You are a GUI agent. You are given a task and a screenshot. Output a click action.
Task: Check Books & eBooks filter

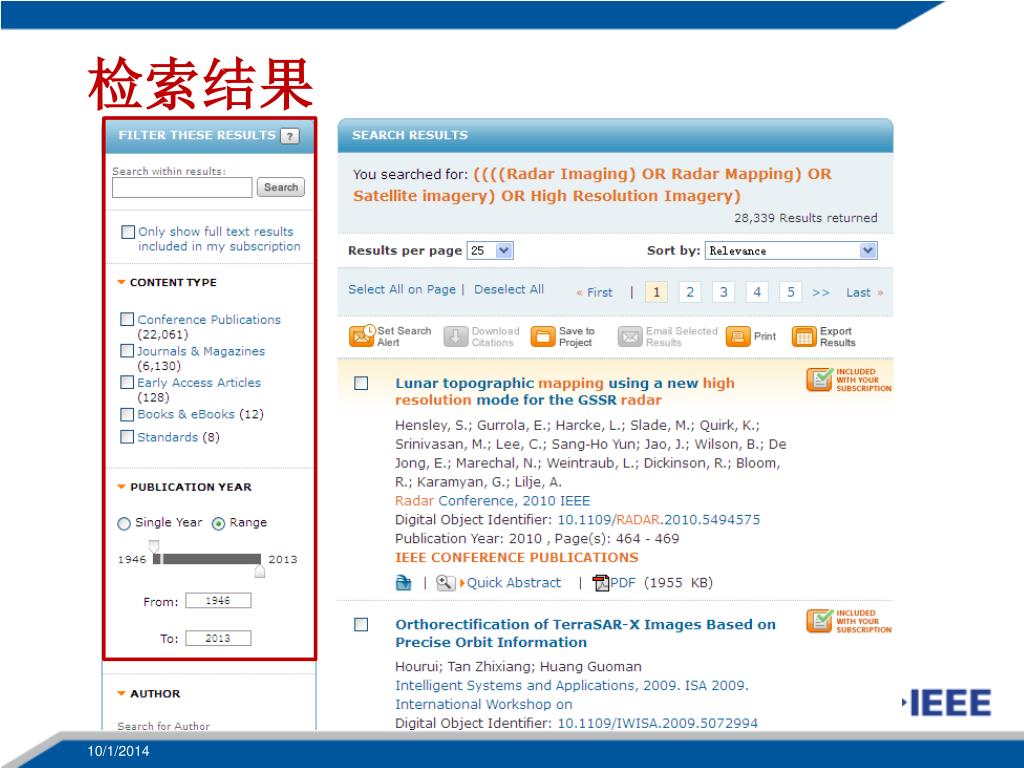(127, 414)
